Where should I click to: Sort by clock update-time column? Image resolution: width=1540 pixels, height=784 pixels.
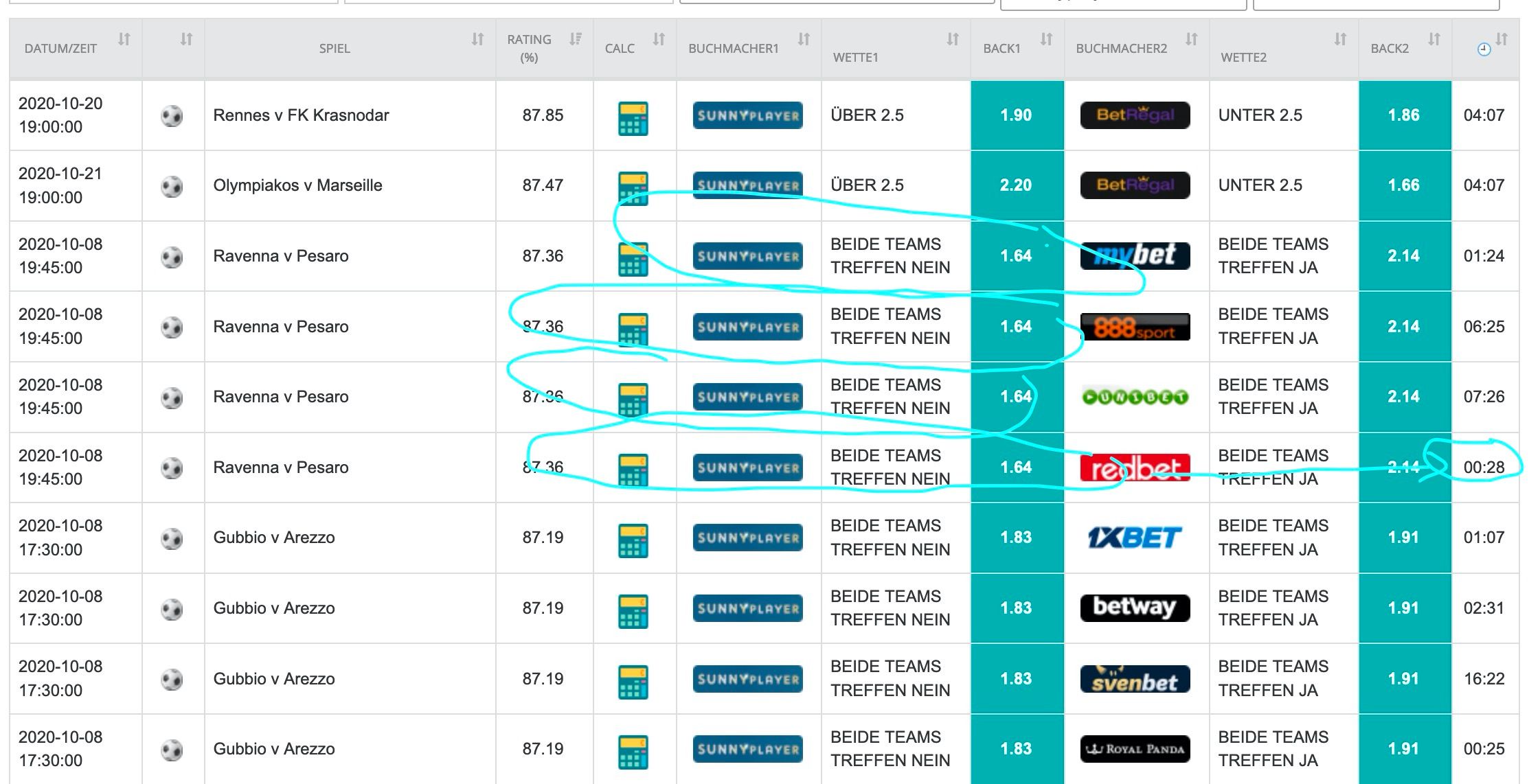[1502, 39]
